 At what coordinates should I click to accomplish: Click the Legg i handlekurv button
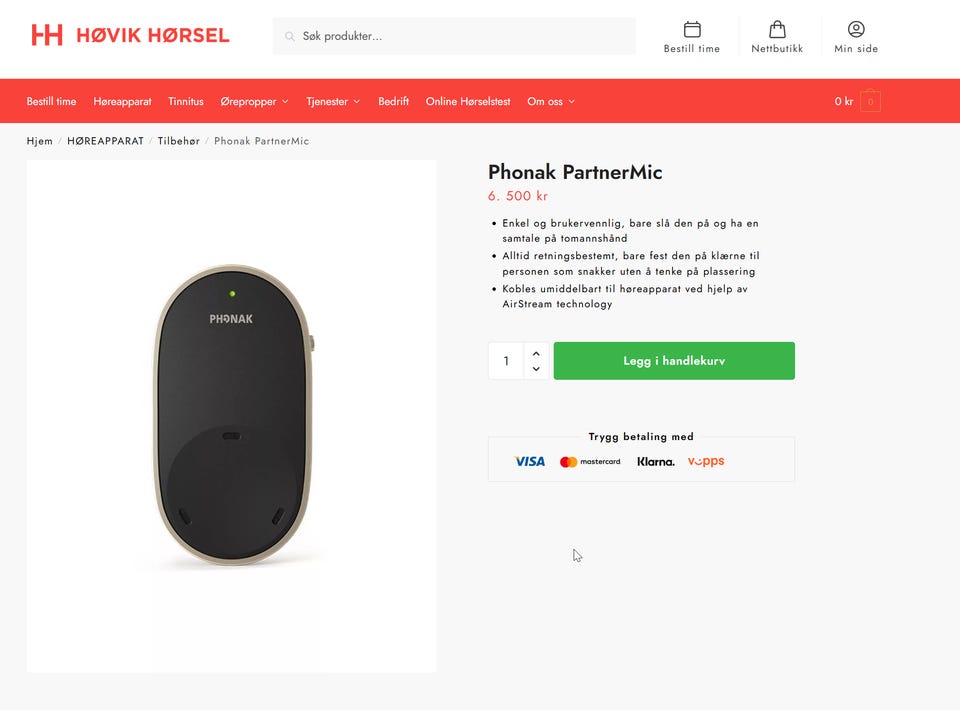(x=674, y=361)
